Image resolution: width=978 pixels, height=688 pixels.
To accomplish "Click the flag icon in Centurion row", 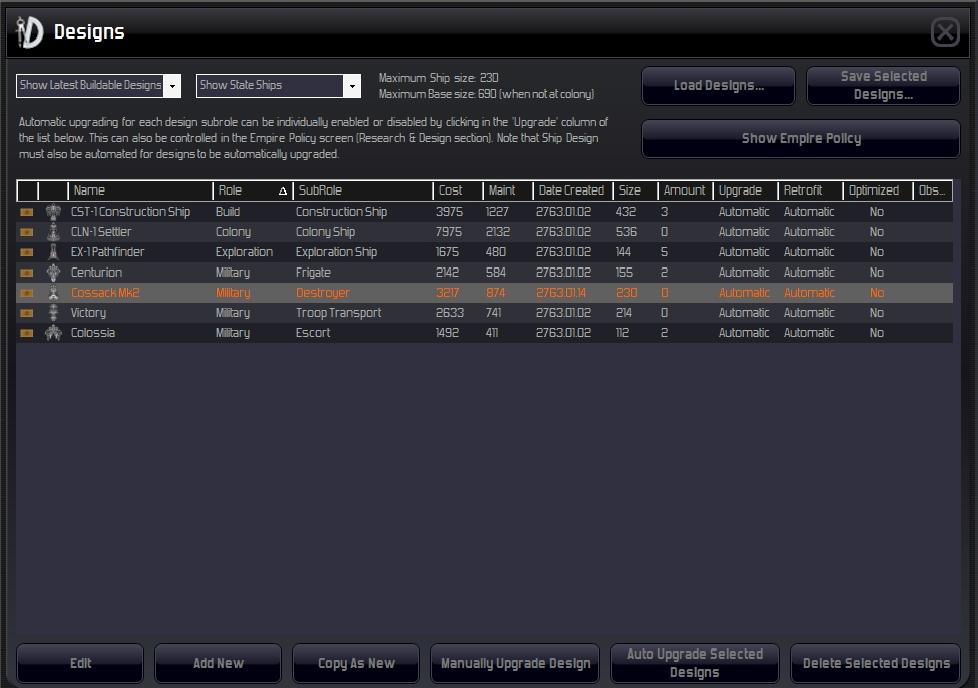I will (x=27, y=273).
